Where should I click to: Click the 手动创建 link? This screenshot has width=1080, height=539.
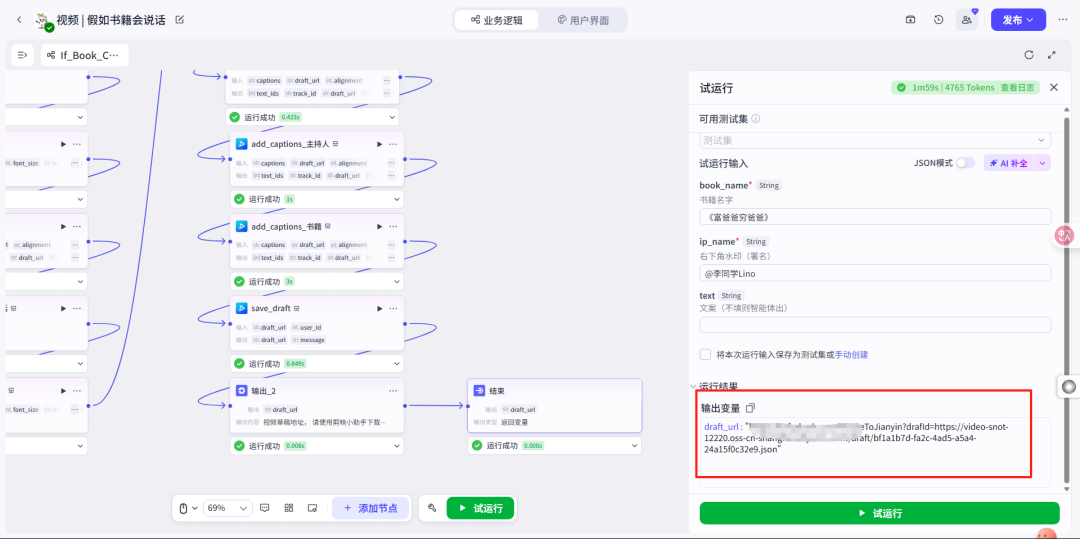click(851, 355)
